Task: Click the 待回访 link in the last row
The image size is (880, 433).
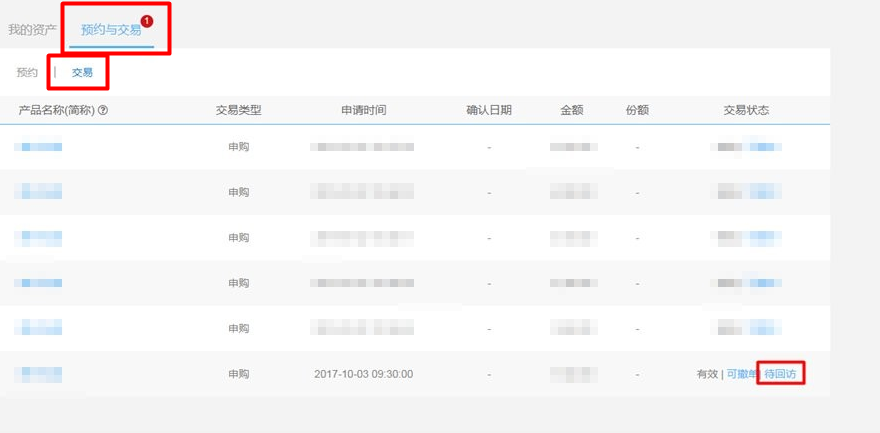Action: coord(780,374)
